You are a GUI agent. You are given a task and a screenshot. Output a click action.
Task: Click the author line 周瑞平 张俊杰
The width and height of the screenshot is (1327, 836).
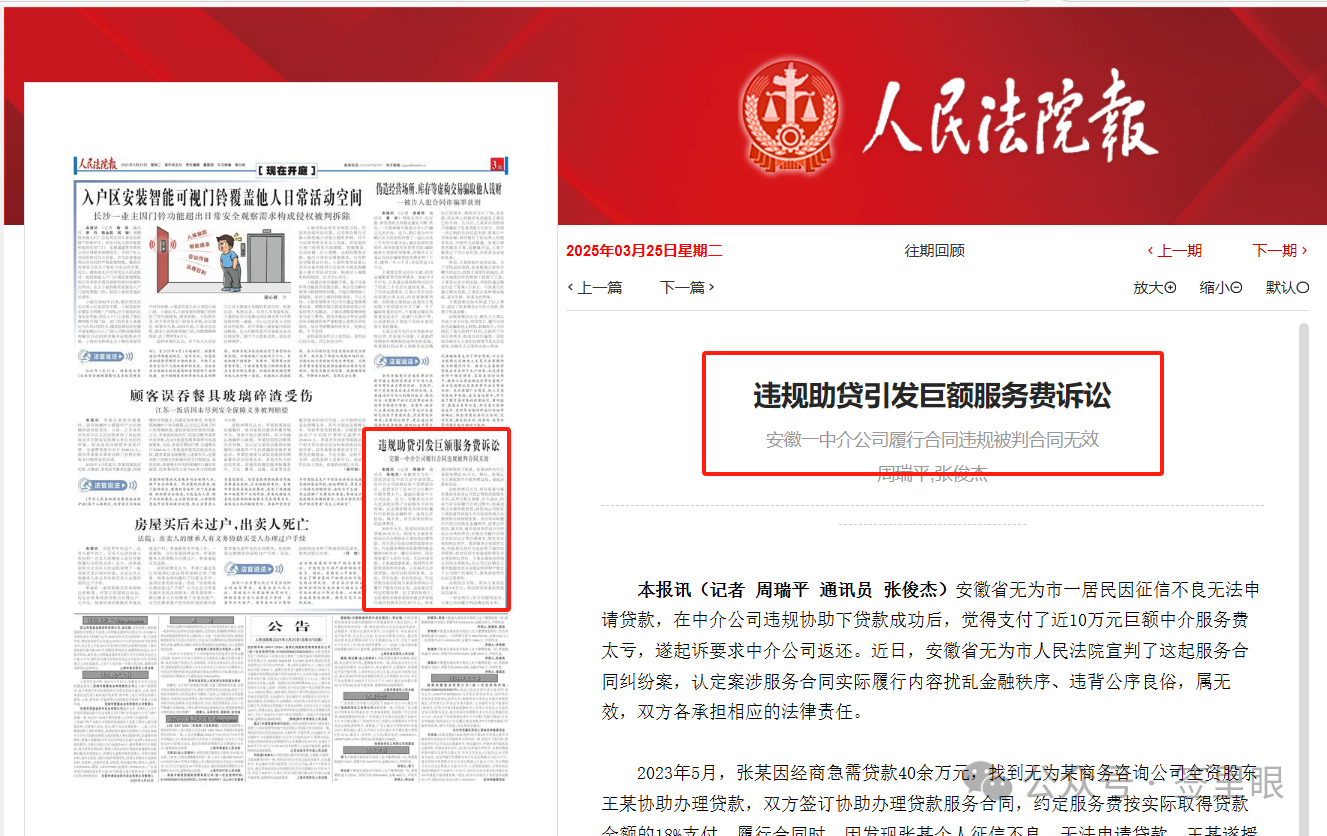[x=932, y=472]
